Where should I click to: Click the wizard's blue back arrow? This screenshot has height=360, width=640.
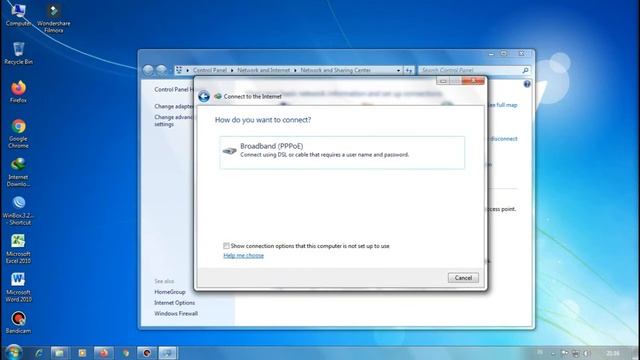pos(204,96)
